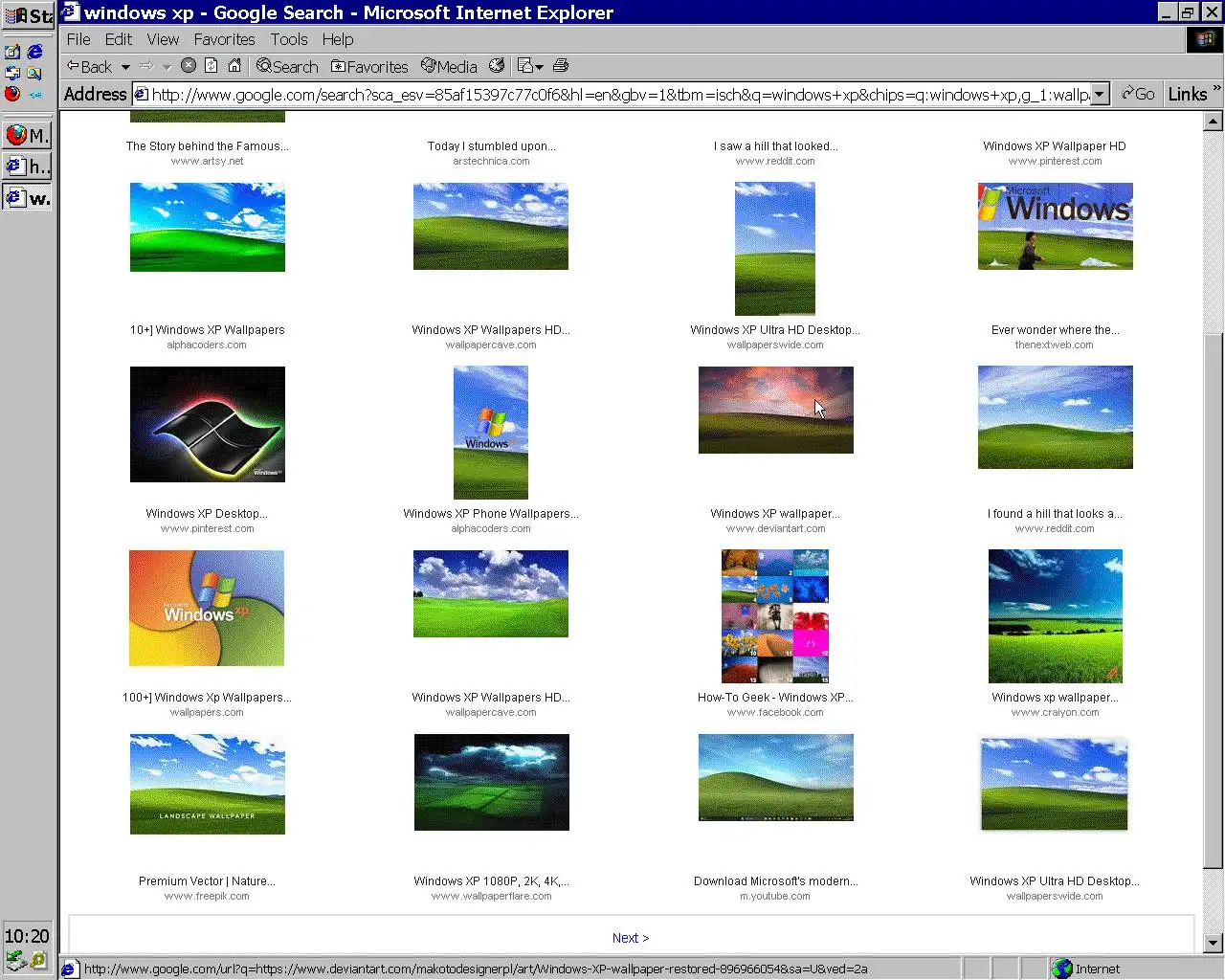The height and width of the screenshot is (980, 1225).
Task: Open the Edit menu
Action: [x=119, y=39]
